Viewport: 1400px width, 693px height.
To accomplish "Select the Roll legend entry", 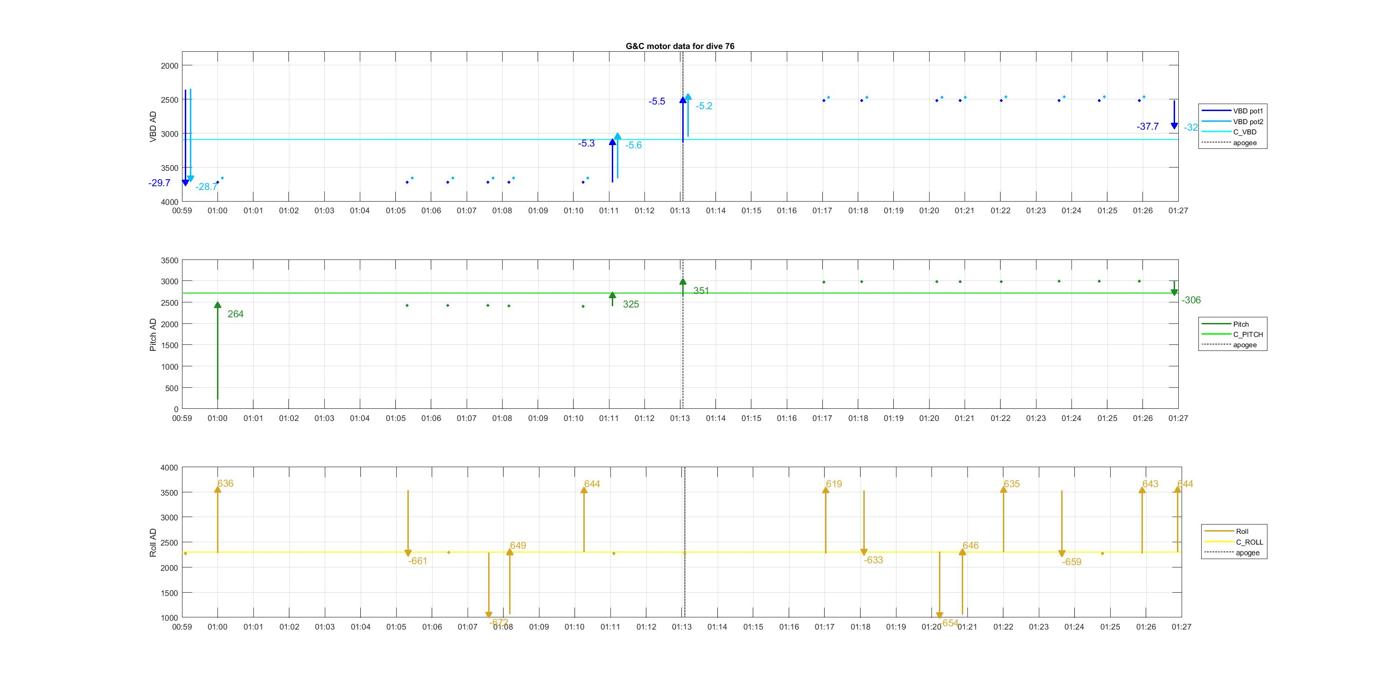I will (1228, 531).
